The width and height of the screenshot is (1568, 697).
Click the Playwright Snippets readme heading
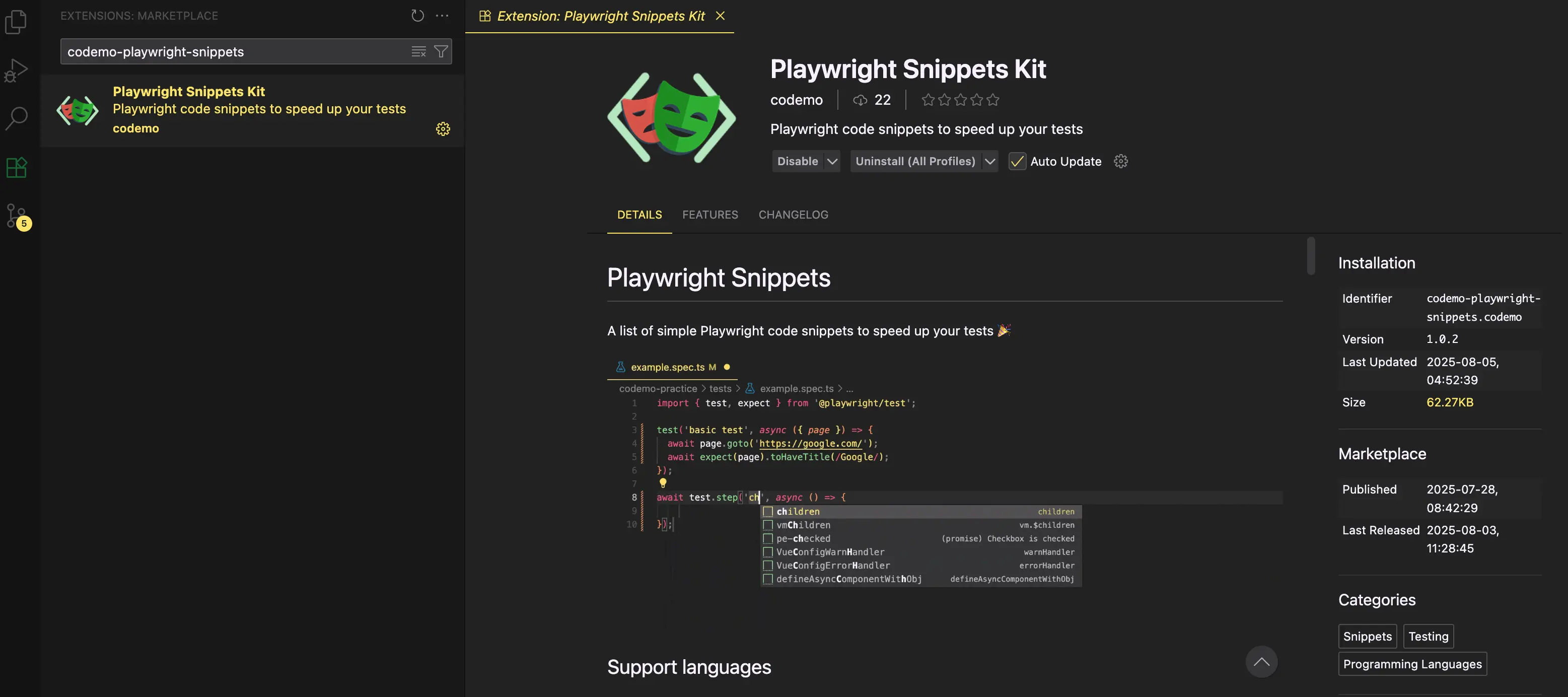(x=718, y=277)
